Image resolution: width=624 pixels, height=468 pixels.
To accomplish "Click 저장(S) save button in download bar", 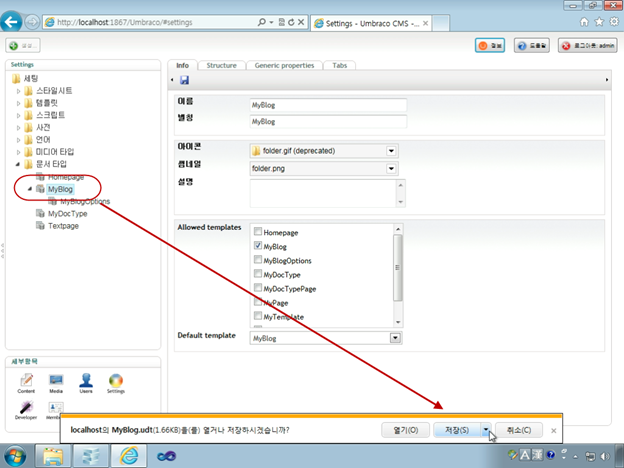I will coord(457,430).
